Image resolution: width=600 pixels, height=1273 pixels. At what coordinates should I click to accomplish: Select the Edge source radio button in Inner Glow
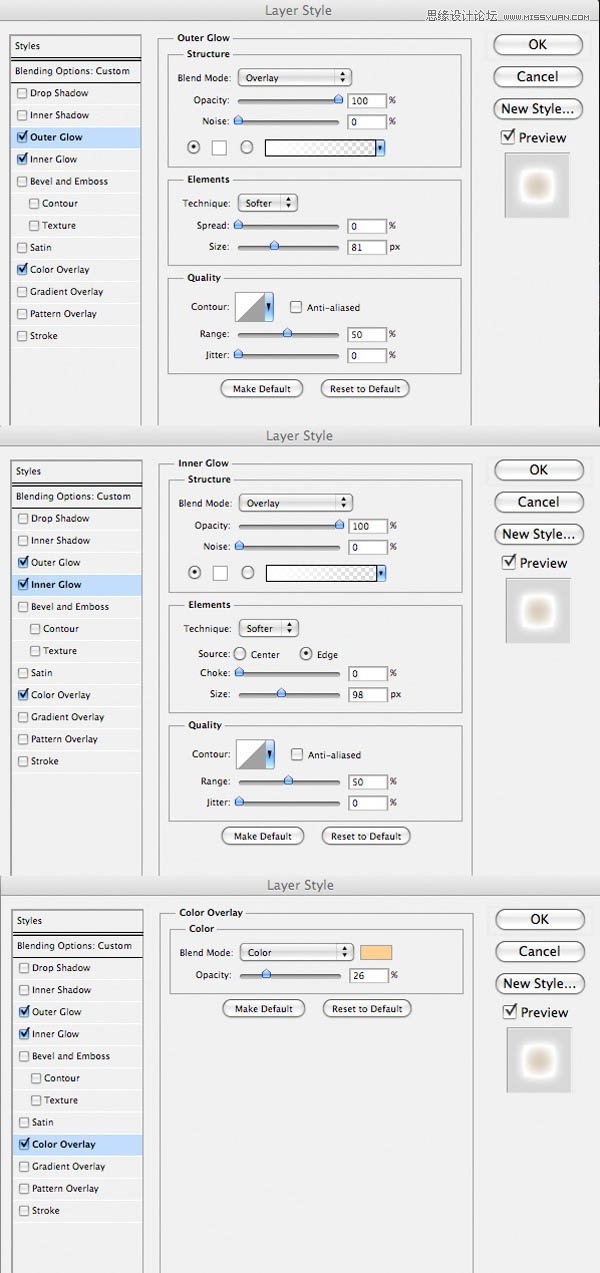[306, 654]
